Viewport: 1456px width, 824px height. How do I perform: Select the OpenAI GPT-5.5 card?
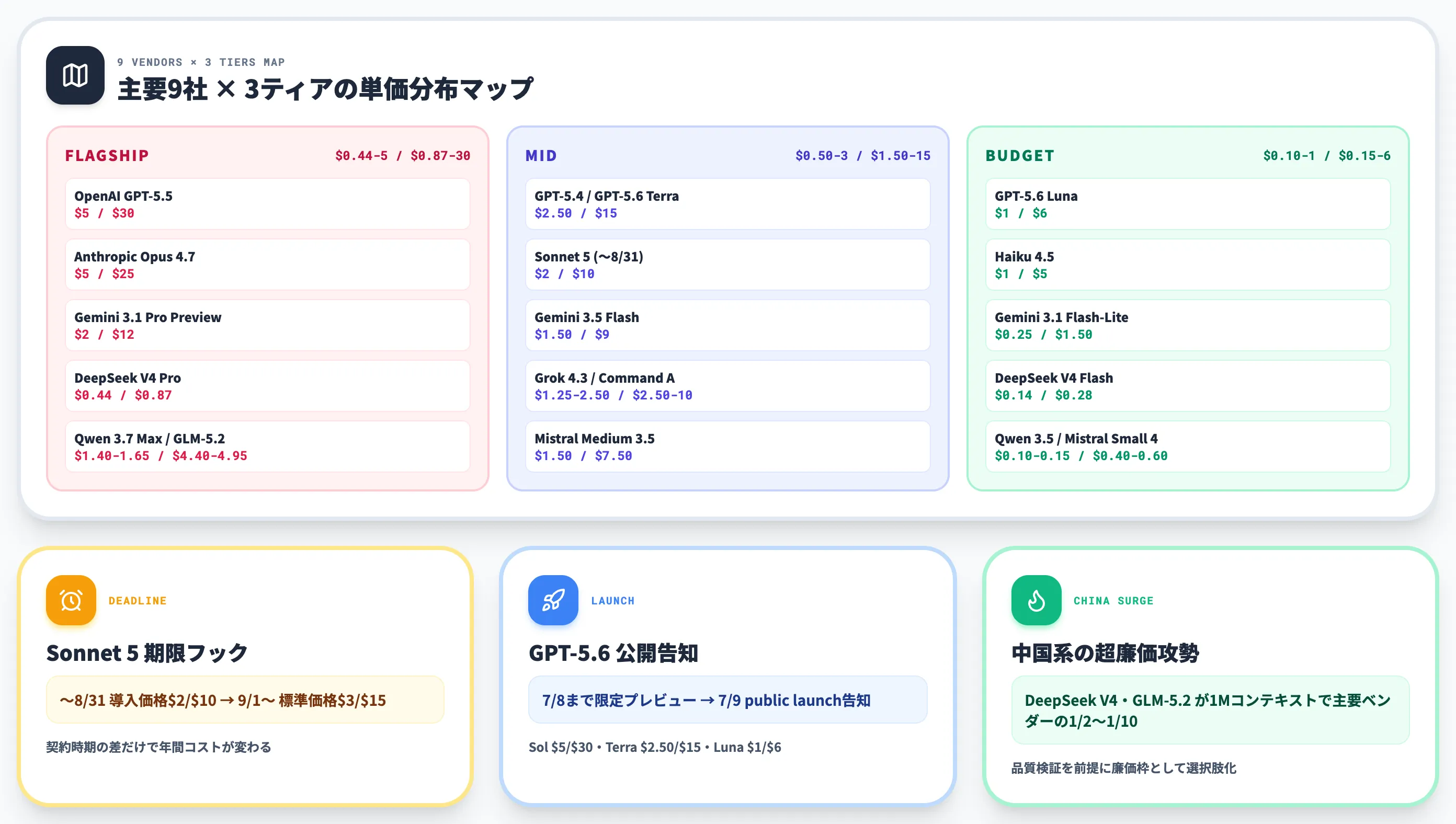point(268,204)
